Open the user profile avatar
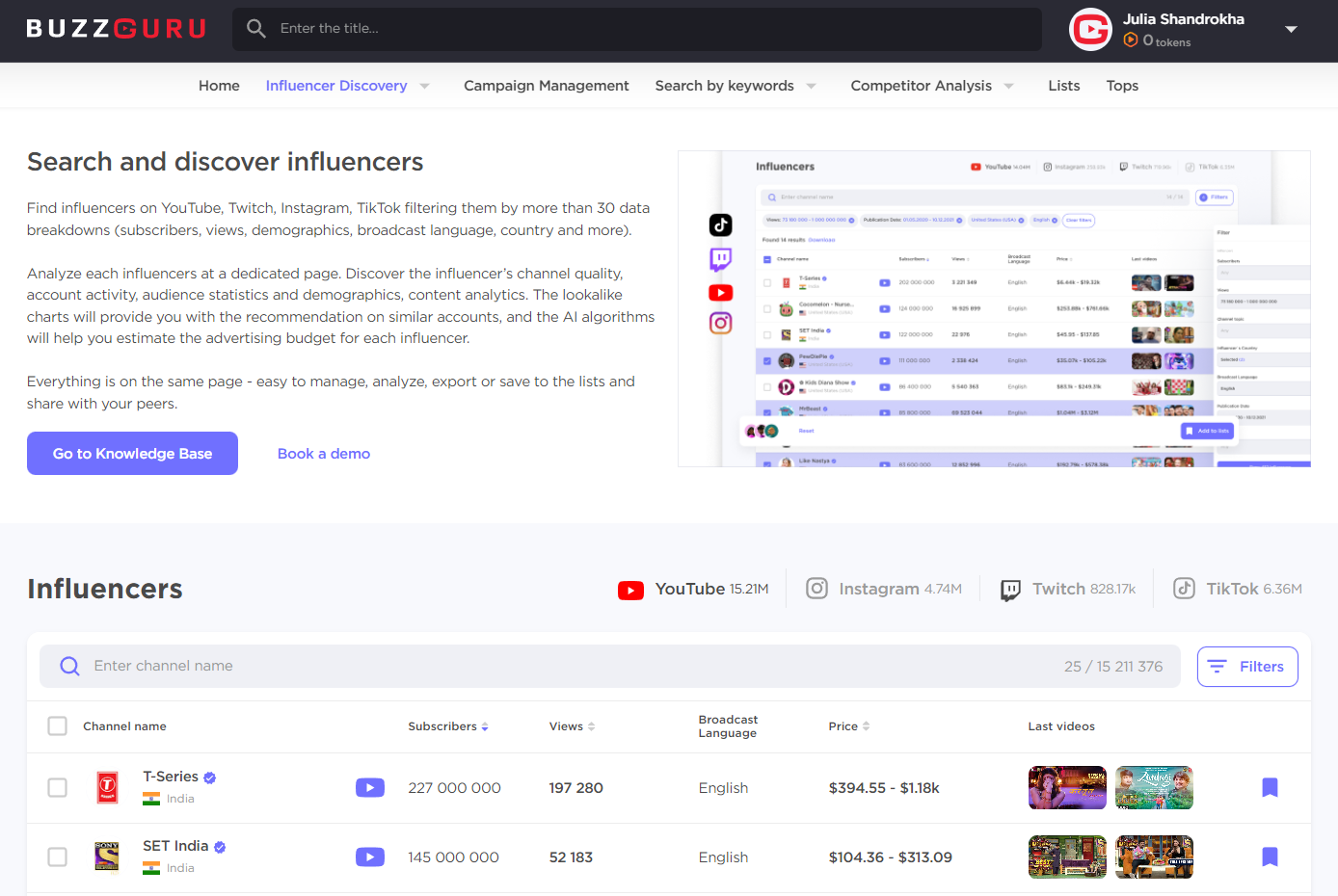 point(1091,30)
